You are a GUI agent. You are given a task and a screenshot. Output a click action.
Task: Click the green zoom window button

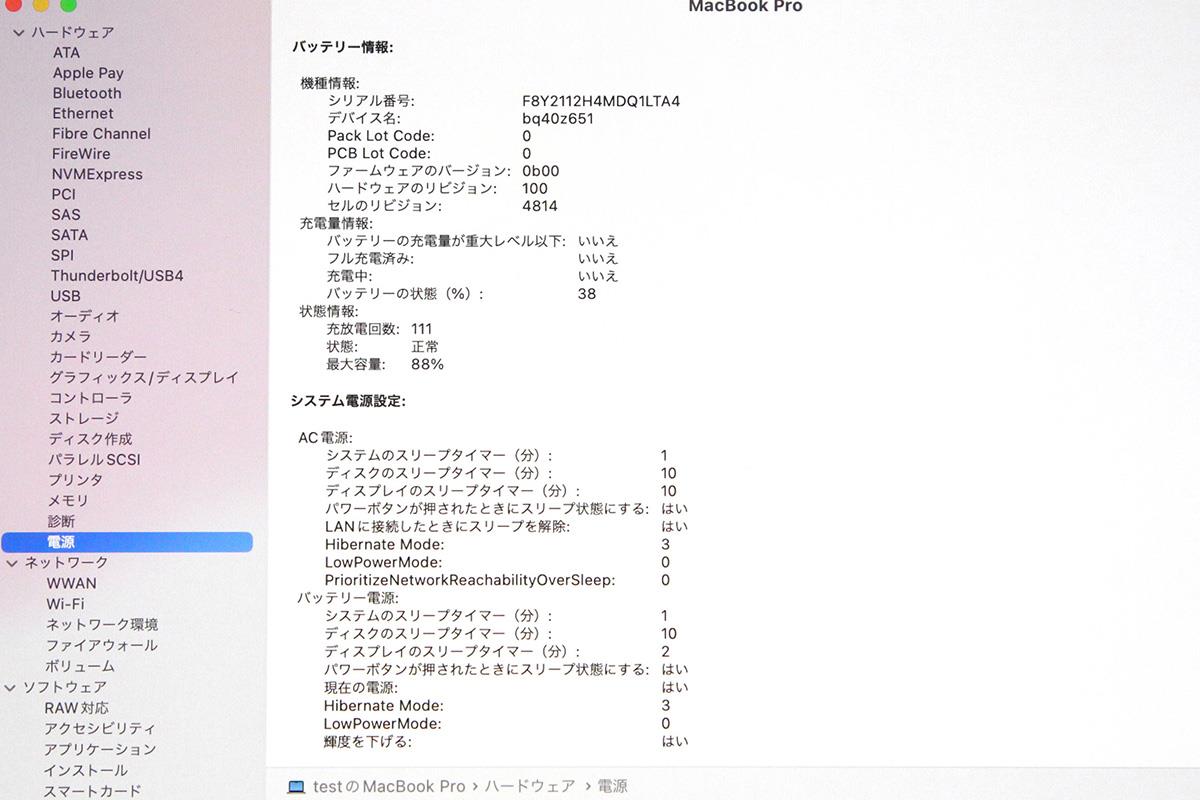(68, 5)
